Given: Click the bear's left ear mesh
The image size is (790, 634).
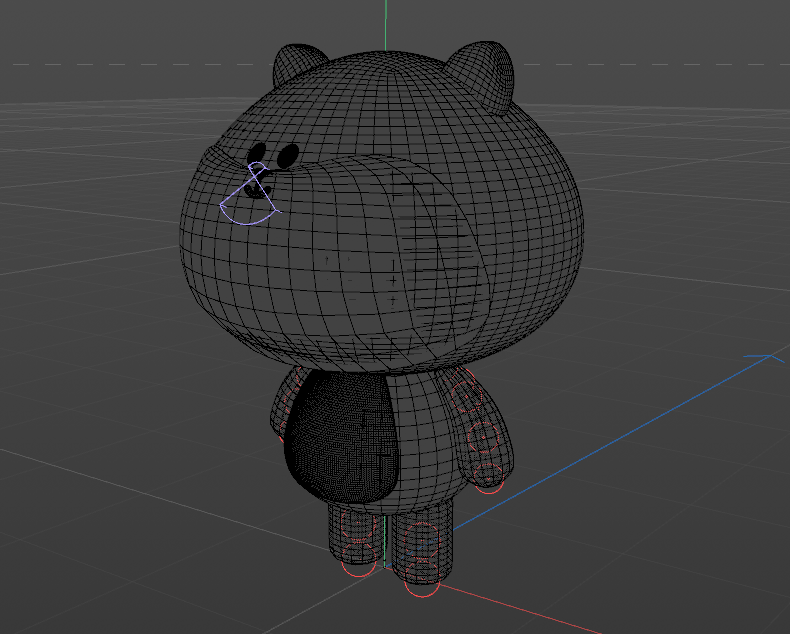Looking at the screenshot, I should (298, 64).
